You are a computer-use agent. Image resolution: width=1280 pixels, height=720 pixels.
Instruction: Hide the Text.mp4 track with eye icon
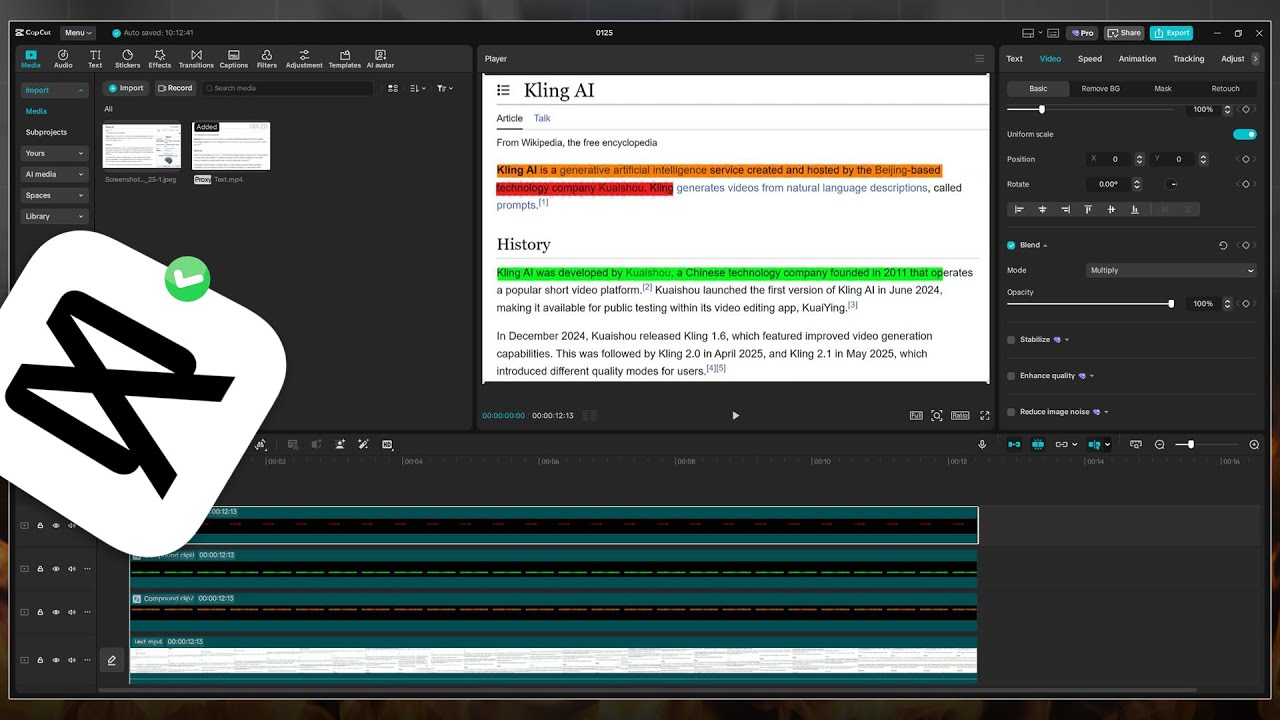point(56,660)
